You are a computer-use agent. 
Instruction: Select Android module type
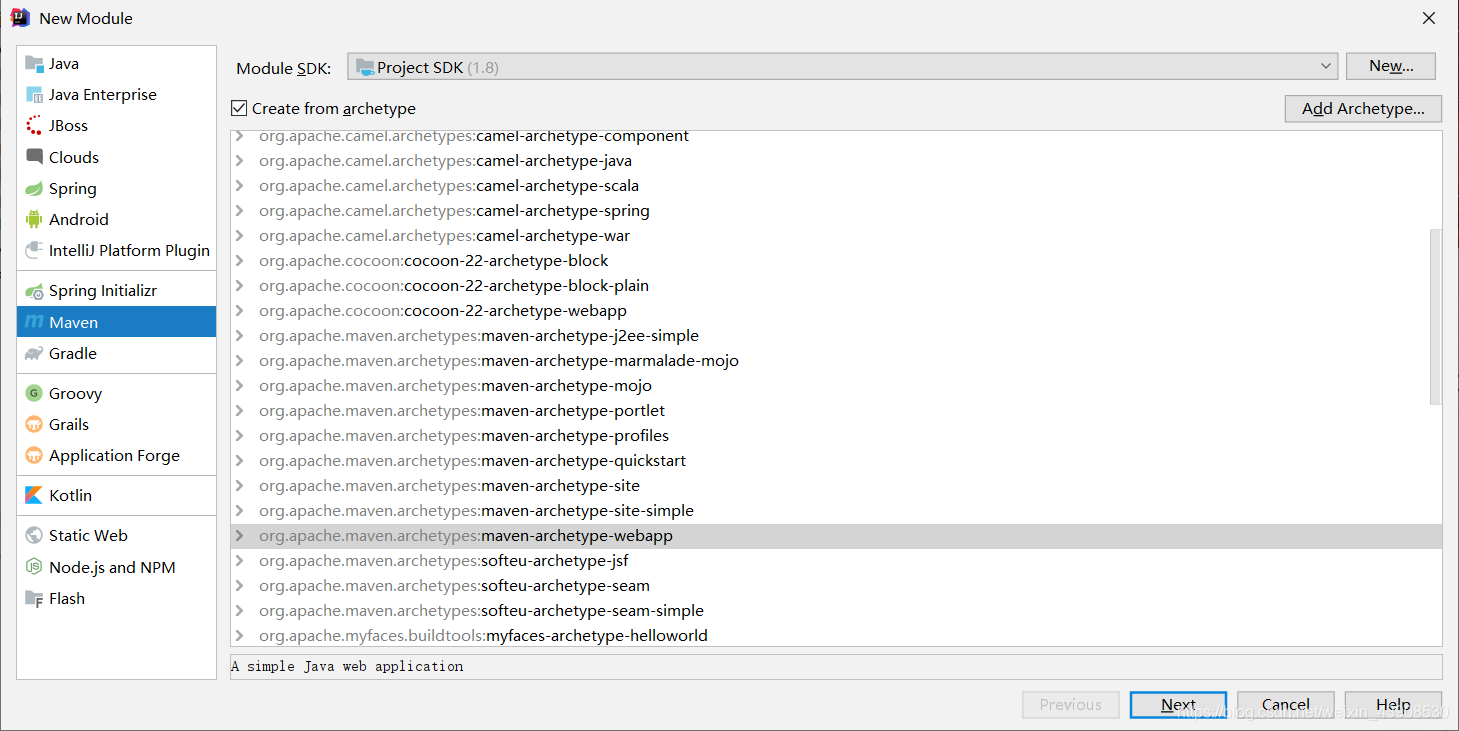tap(116, 219)
